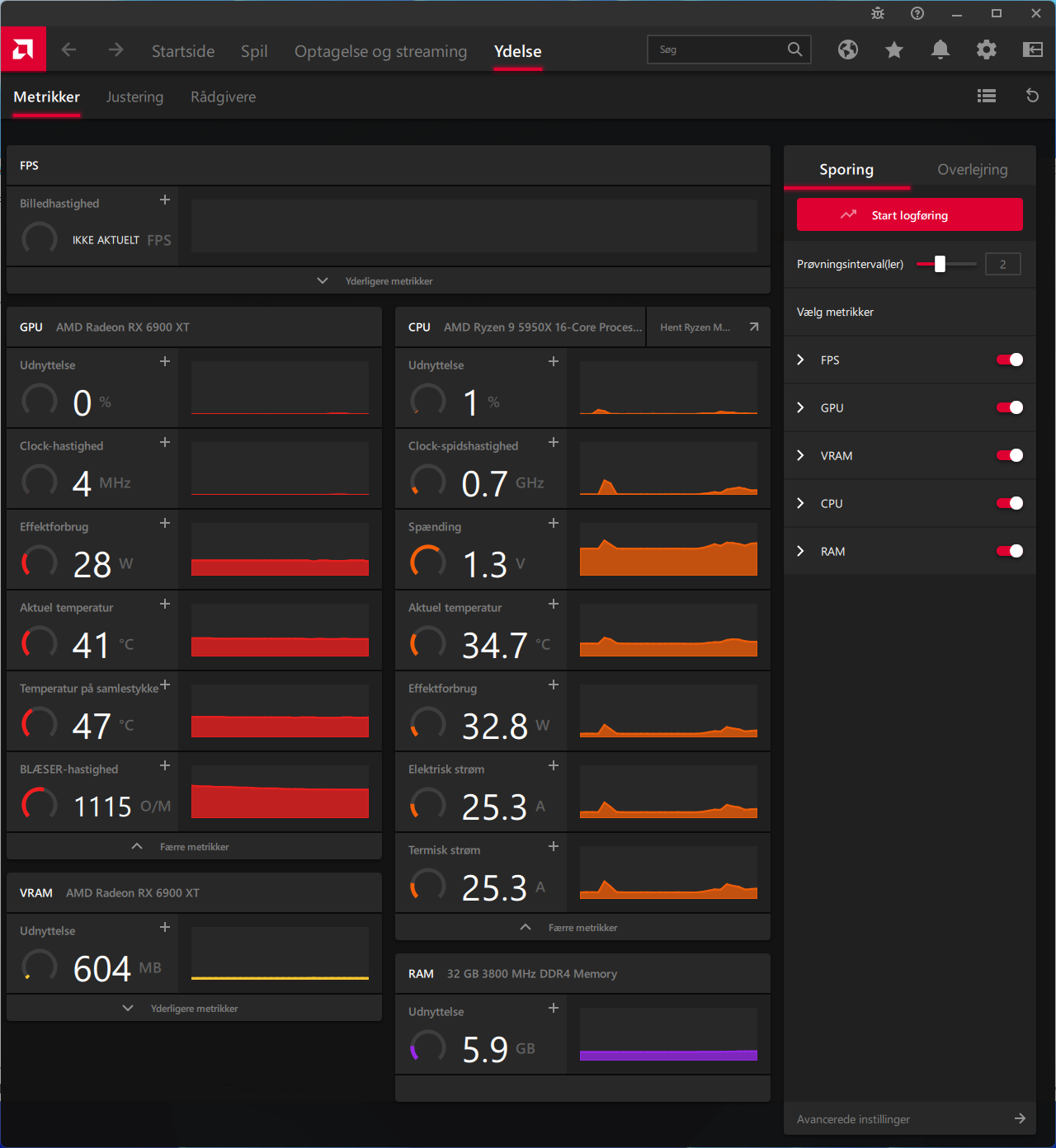Image resolution: width=1056 pixels, height=1148 pixels.
Task: Open favorites star icon
Action: click(x=894, y=50)
